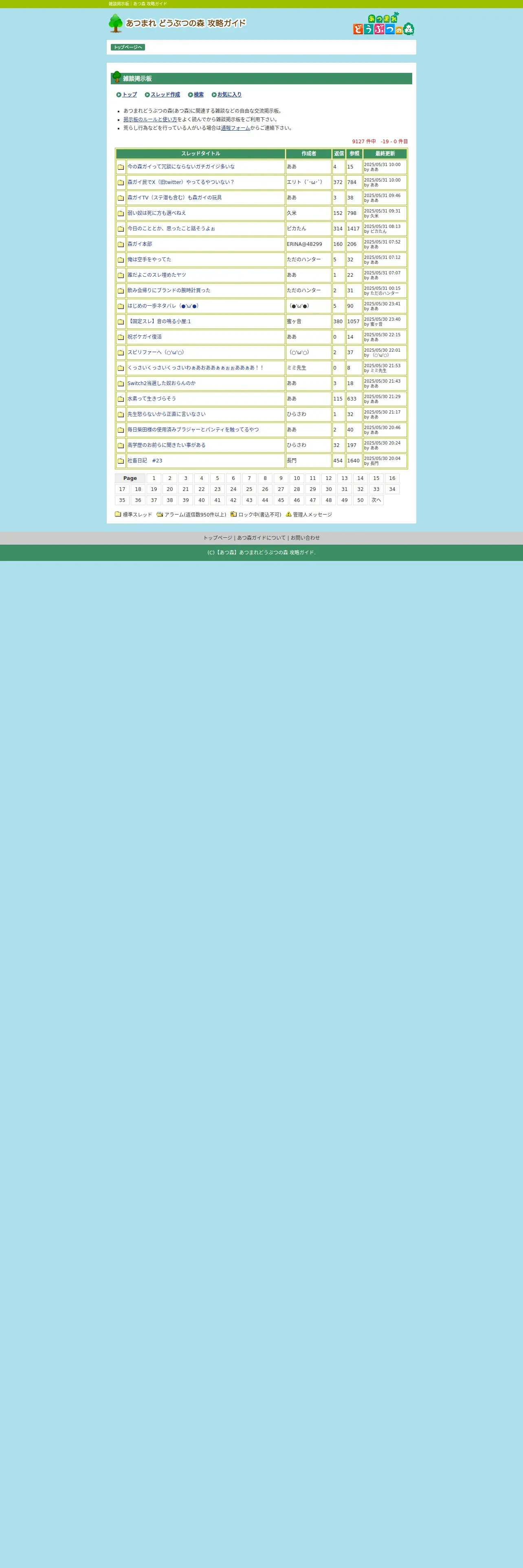Click 雑談掲示板 section heading
This screenshot has width=523, height=1568.
click(138, 79)
